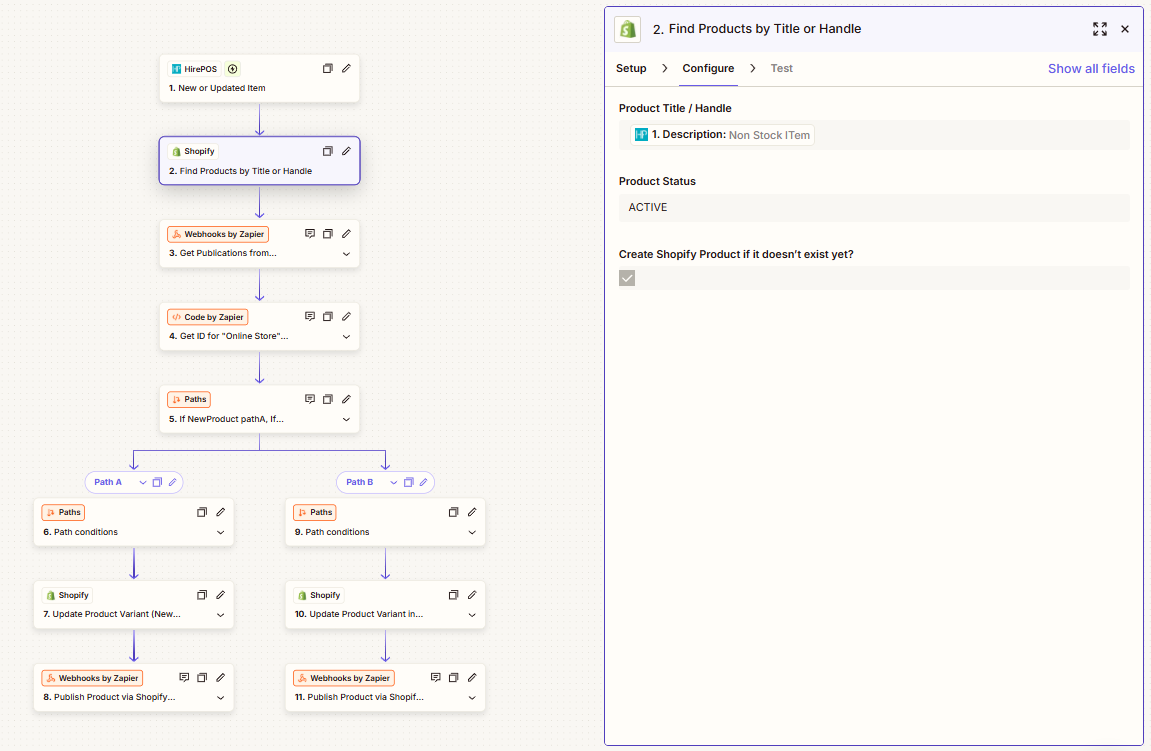1151x751 pixels.
Task: Click the HirePOS app badge on step 1
Action: [x=195, y=69]
